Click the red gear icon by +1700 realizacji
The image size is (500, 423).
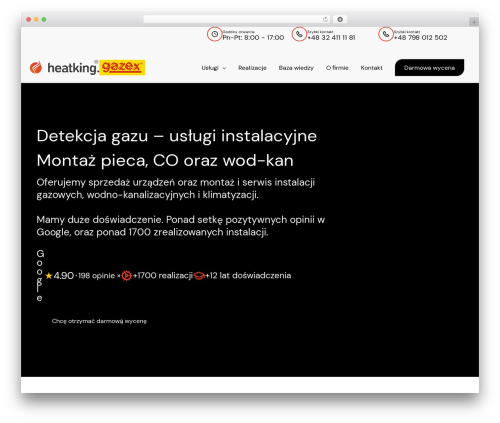click(126, 276)
